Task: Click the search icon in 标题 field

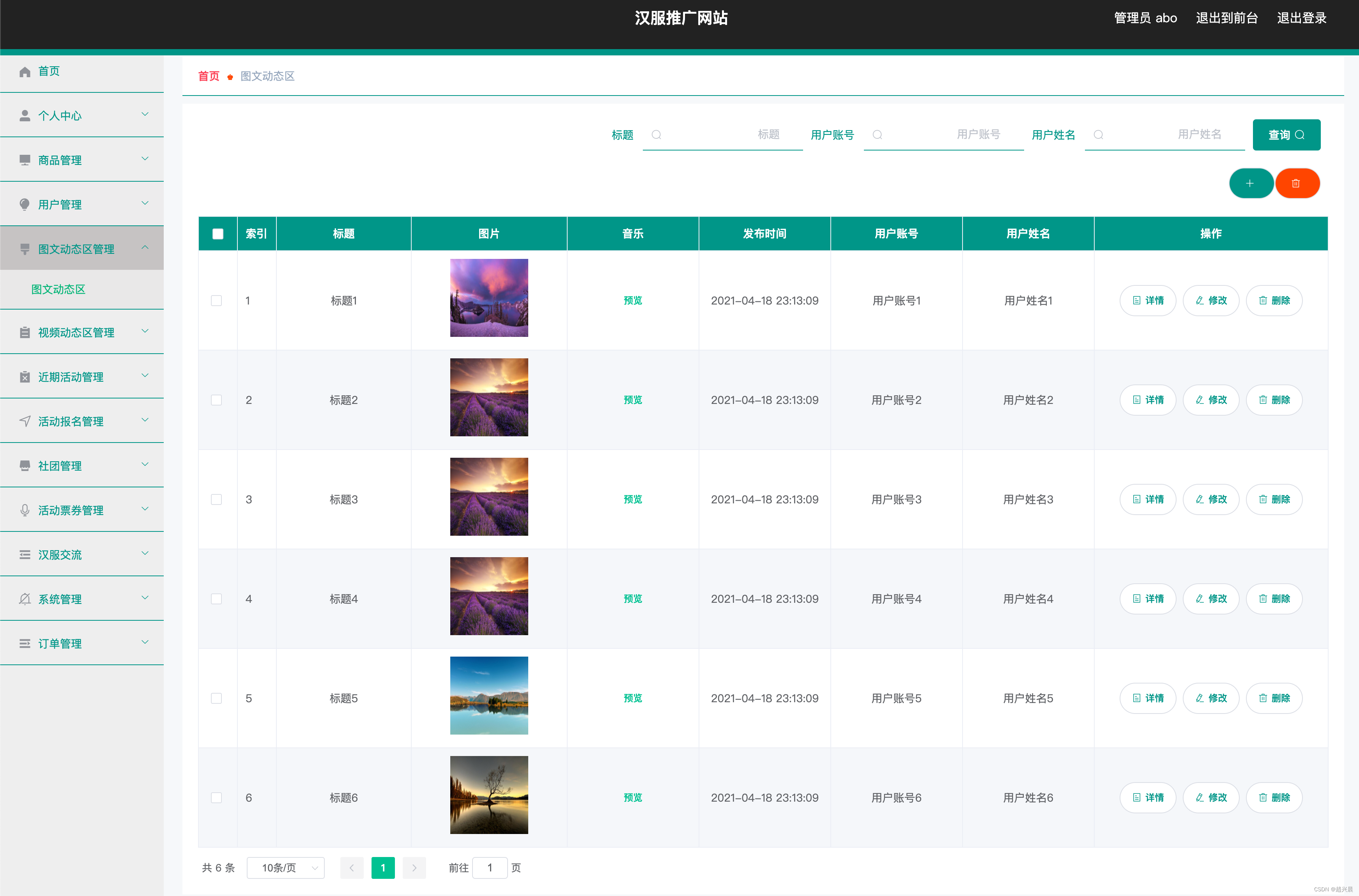Action: [656, 134]
